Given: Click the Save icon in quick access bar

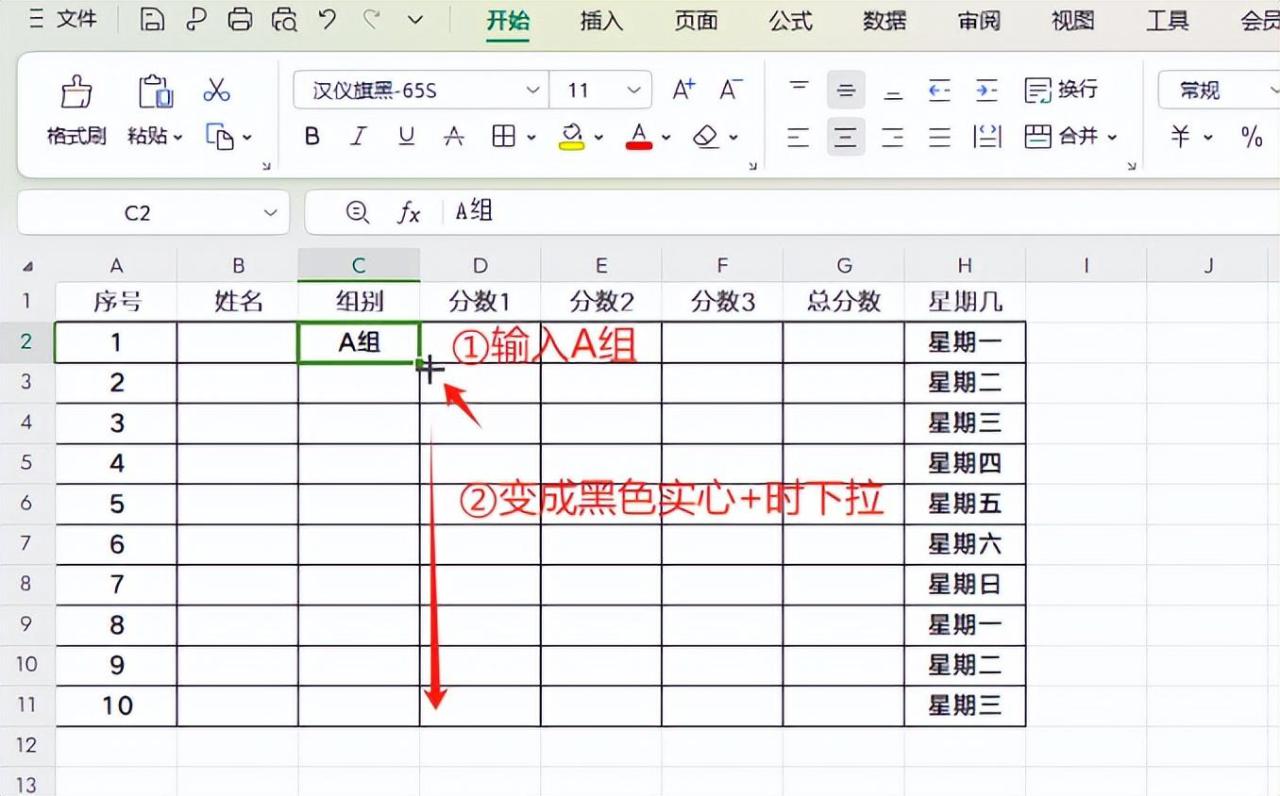Looking at the screenshot, I should tap(152, 19).
